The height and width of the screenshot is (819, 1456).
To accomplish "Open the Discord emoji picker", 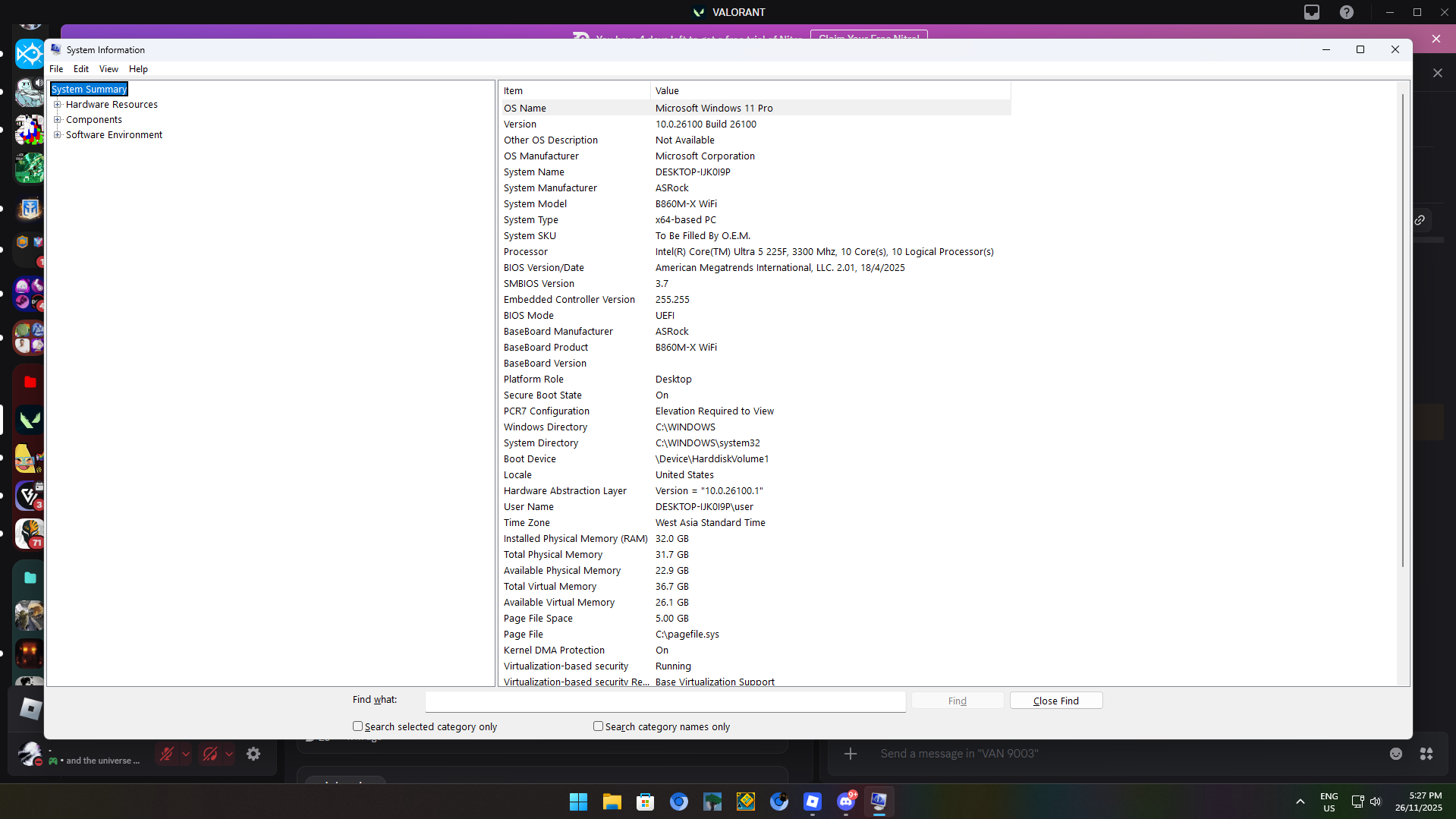I will click(1396, 754).
